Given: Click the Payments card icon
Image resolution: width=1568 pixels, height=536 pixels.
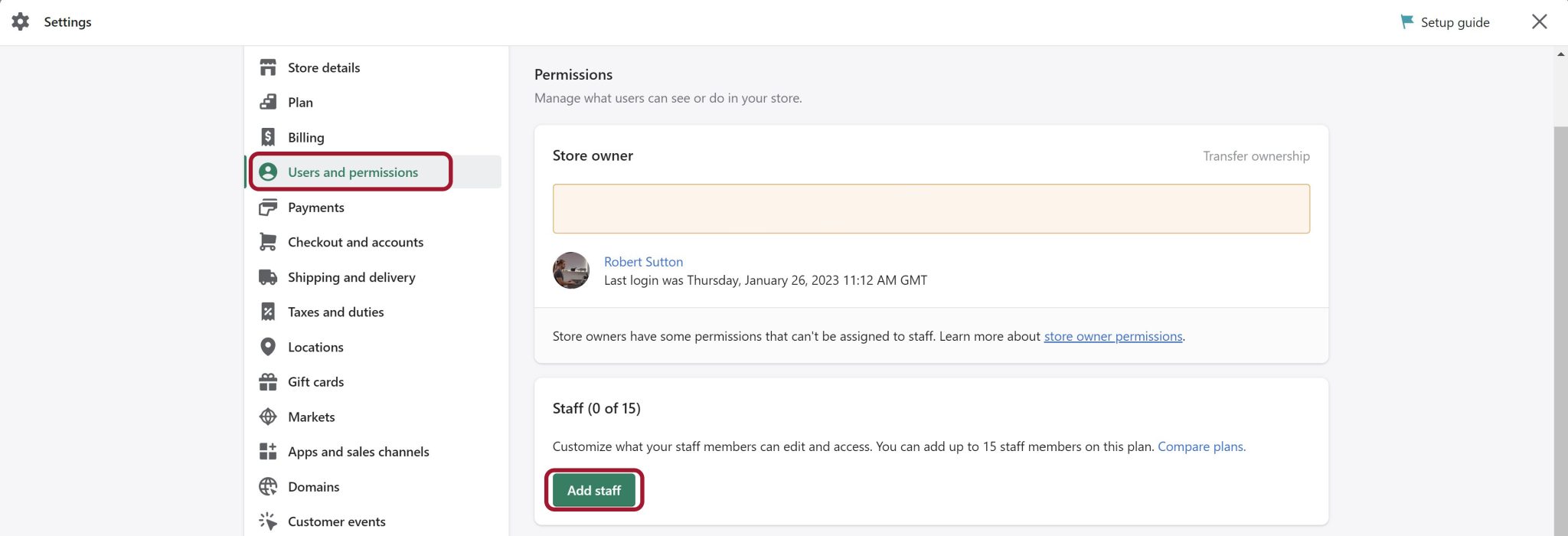Looking at the screenshot, I should click(268, 207).
